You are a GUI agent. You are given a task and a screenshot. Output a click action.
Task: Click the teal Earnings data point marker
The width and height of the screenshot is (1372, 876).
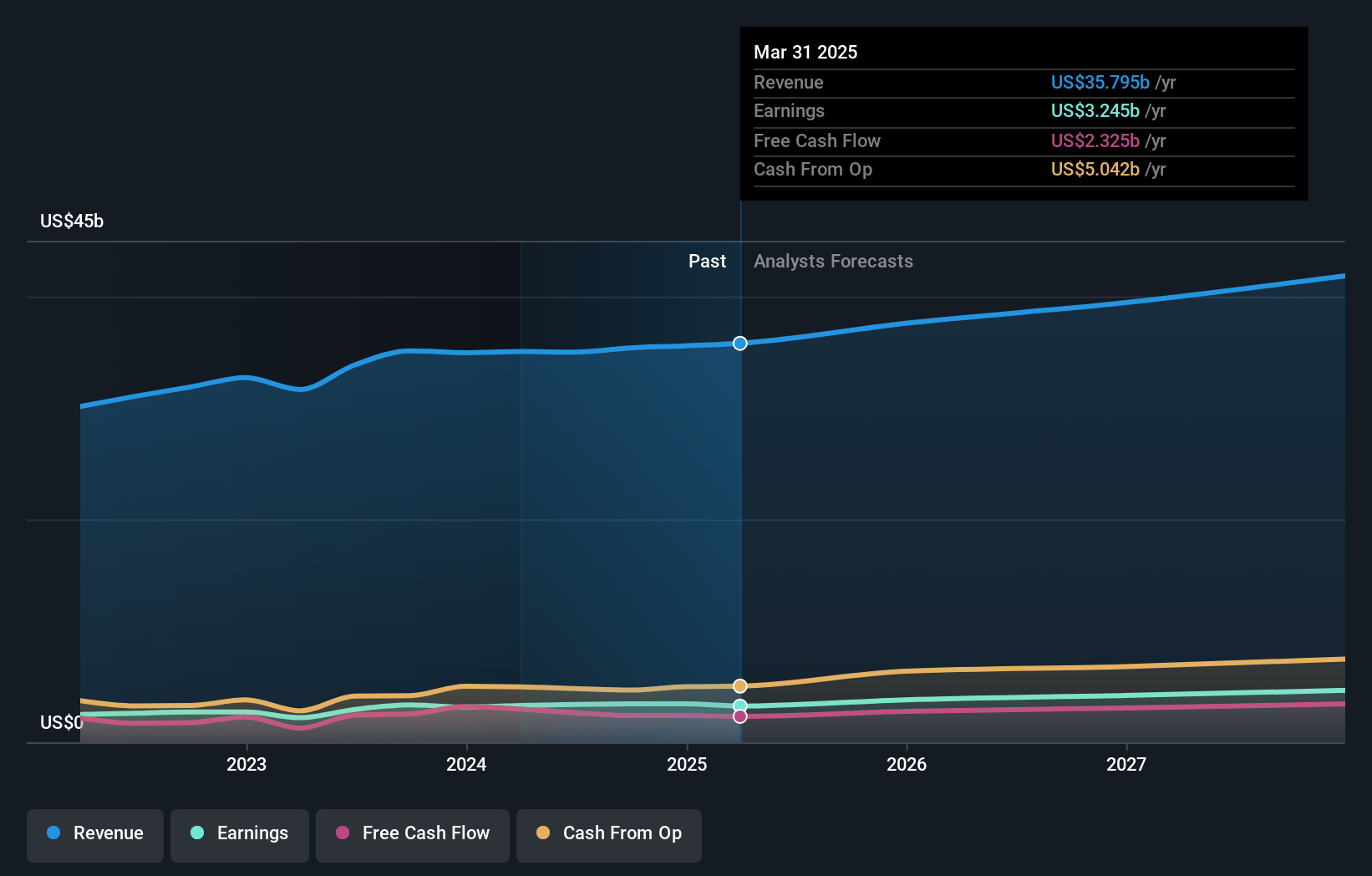coord(740,706)
